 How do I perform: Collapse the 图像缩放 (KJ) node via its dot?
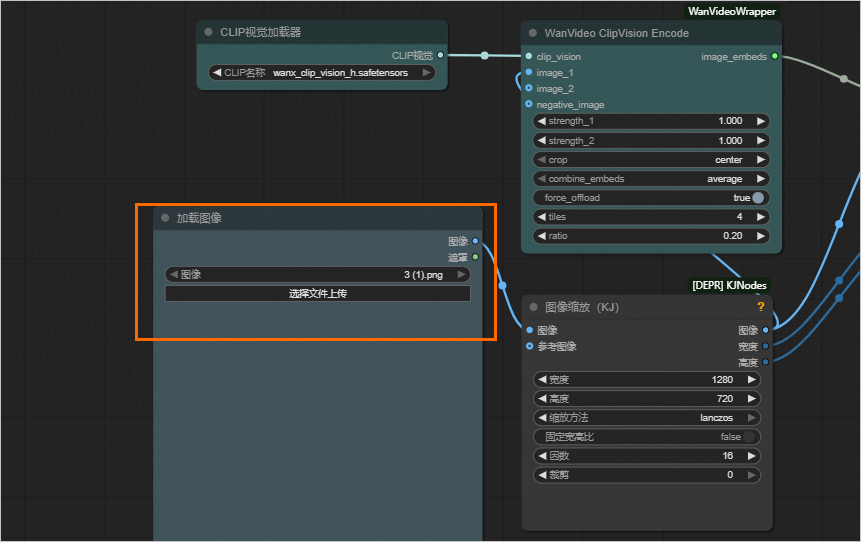coord(533,307)
